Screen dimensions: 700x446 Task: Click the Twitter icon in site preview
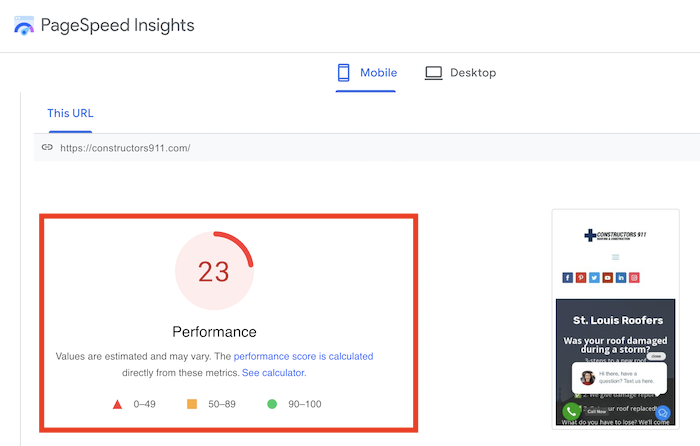[x=594, y=277]
